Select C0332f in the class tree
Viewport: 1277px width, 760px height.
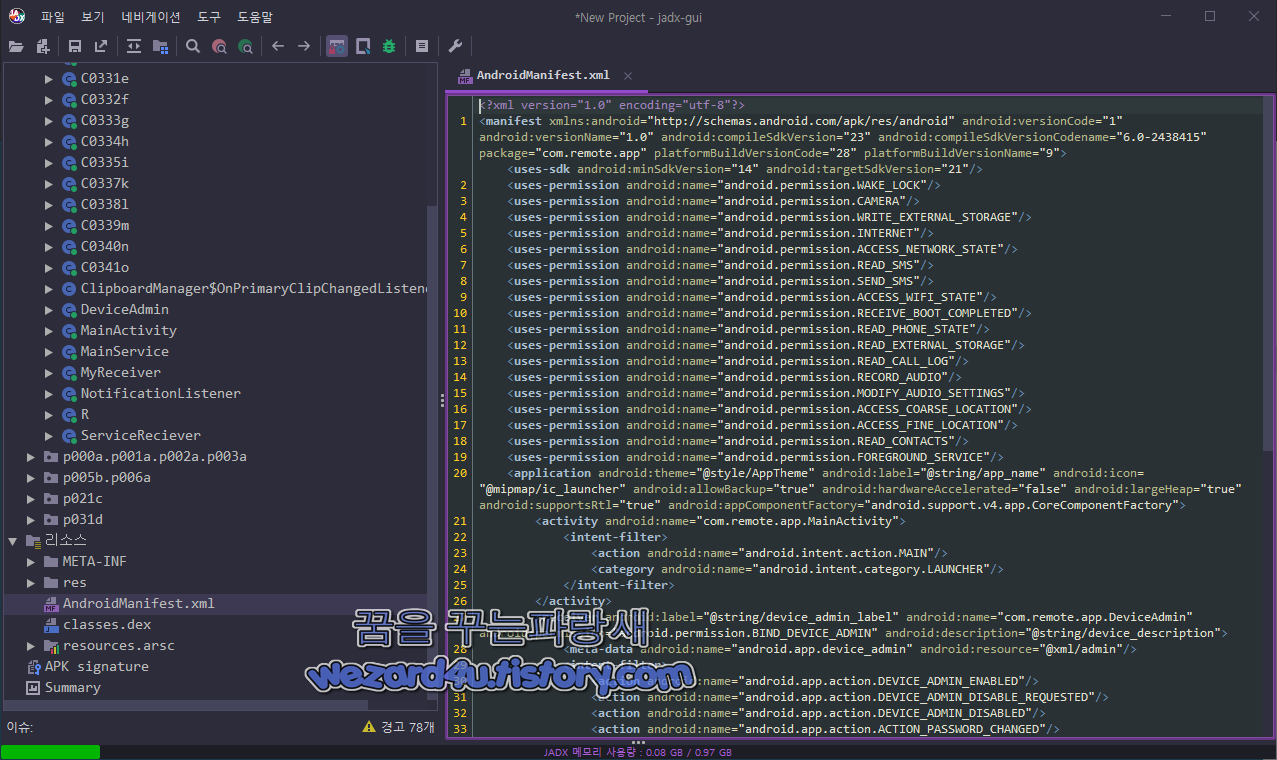point(104,99)
